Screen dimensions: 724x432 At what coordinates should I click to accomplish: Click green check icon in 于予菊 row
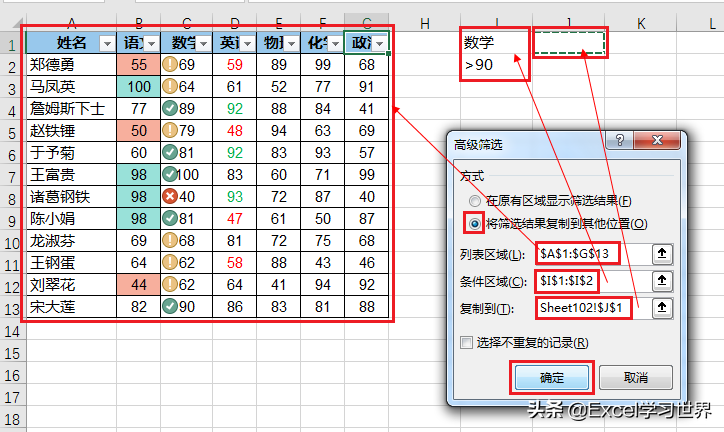point(170,152)
